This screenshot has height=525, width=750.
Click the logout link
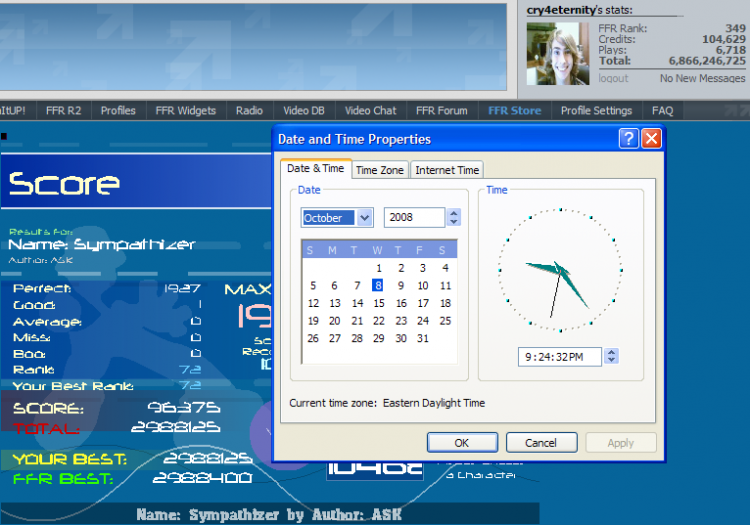[x=613, y=78]
